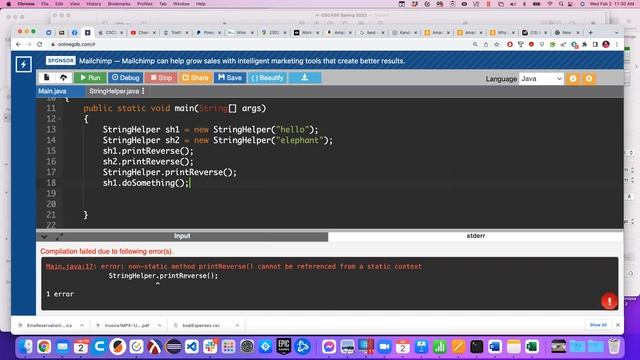
Task: Open Chrome tab search chevron
Action: (616, 32)
